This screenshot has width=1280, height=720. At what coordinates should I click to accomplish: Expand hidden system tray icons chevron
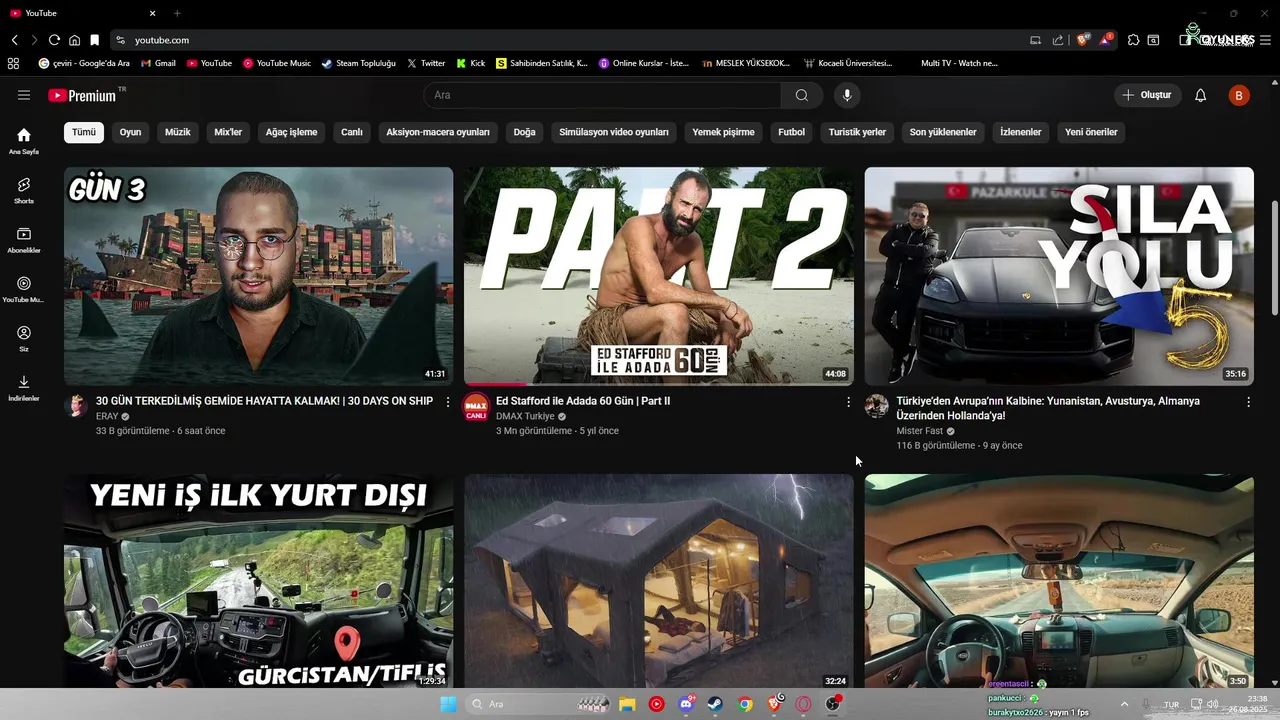click(x=1124, y=704)
